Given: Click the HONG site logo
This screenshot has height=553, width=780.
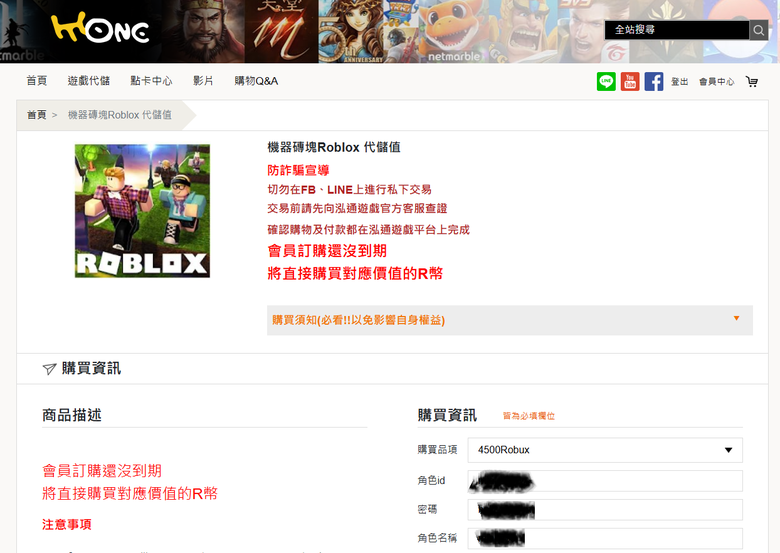Looking at the screenshot, I should pyautogui.click(x=100, y=28).
